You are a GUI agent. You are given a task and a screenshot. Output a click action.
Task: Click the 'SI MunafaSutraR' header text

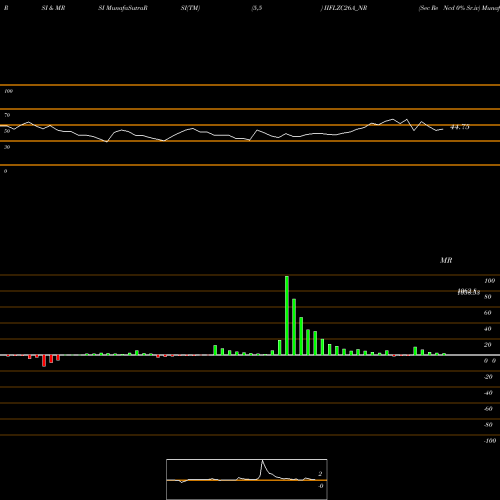tap(123, 8)
